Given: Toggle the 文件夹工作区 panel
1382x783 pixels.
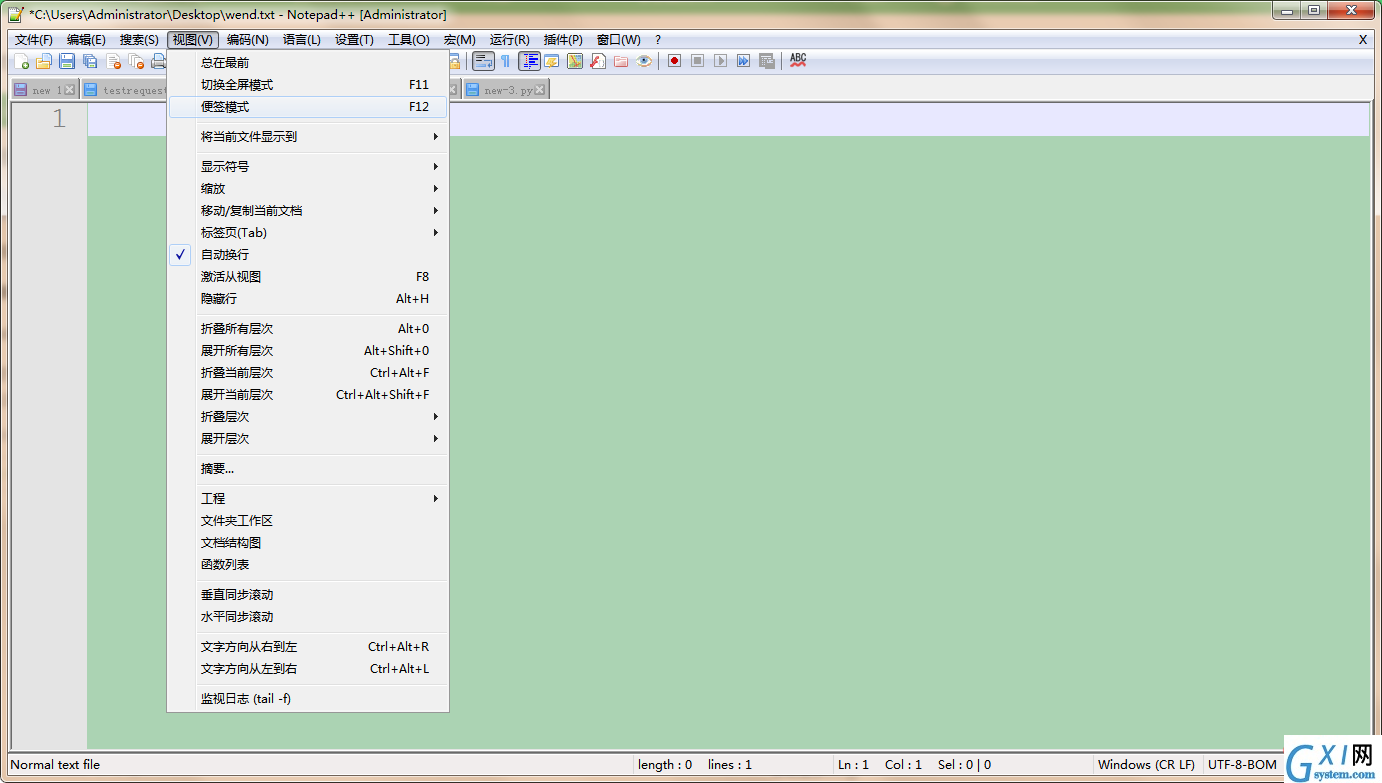Looking at the screenshot, I should click(308, 521).
